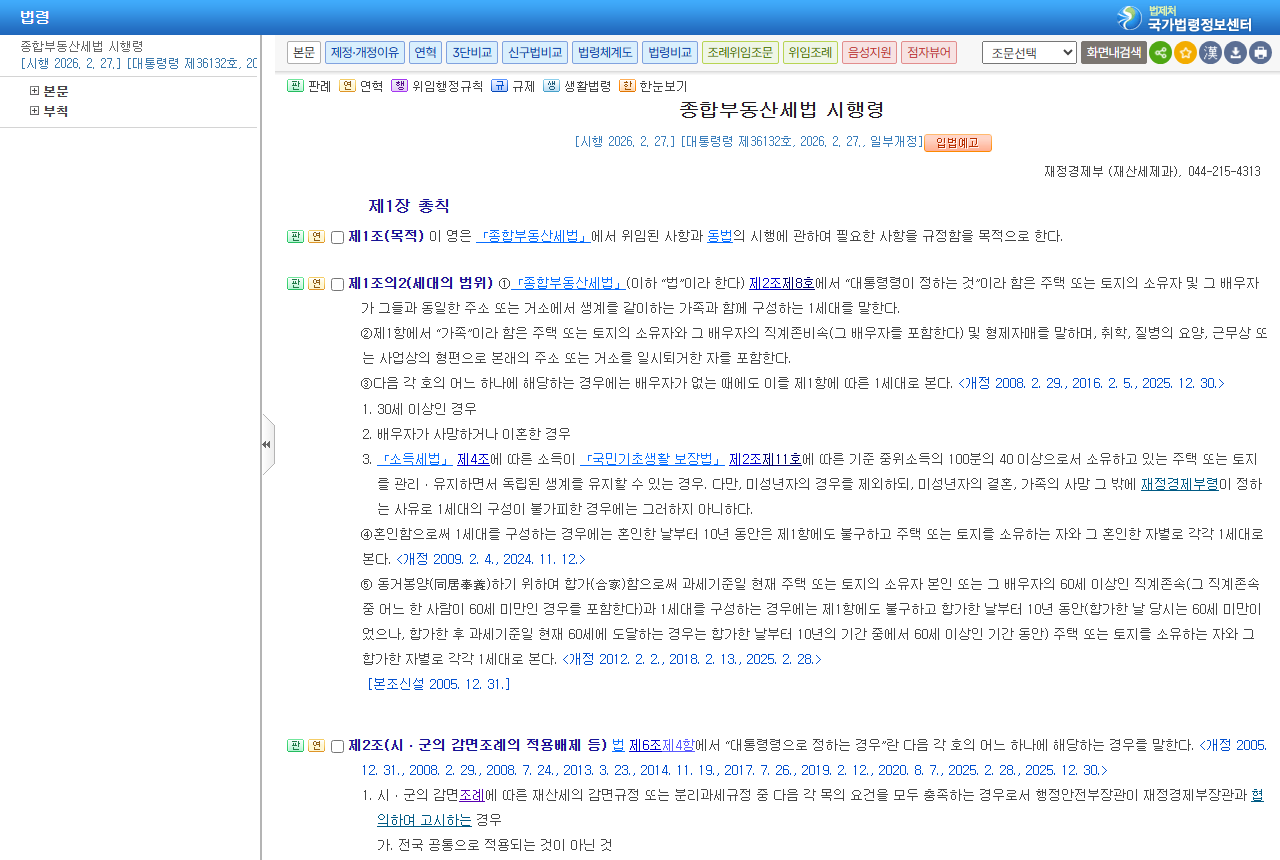Expand the 본문 tree node

tap(34, 91)
